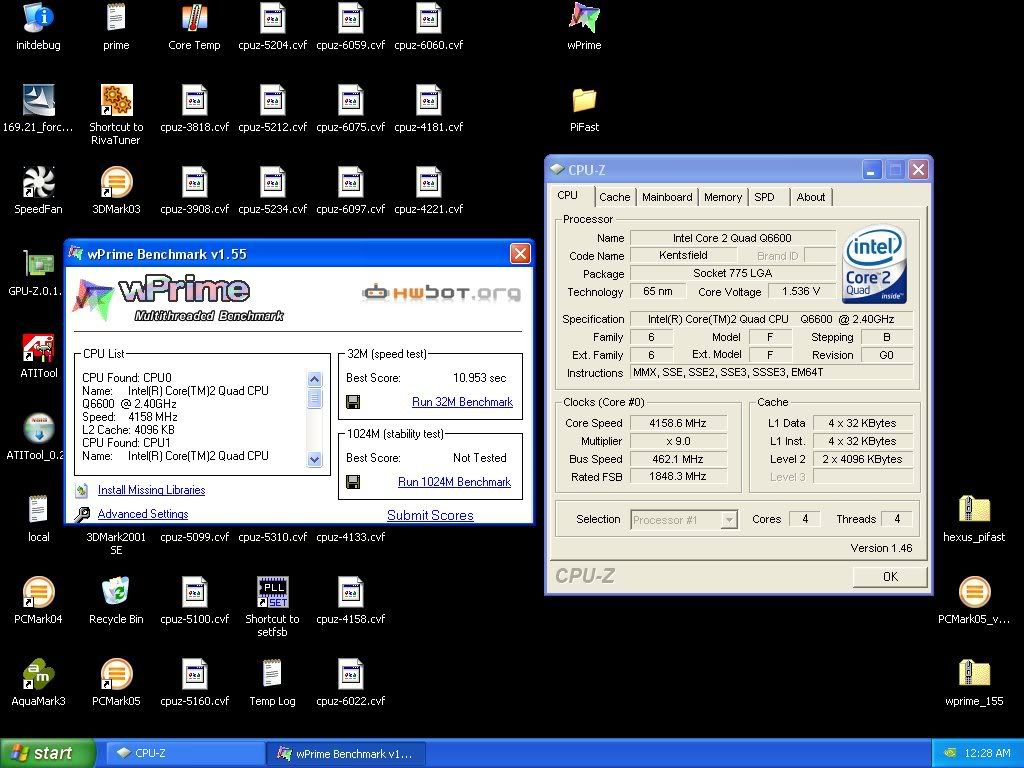Click Install Missing Libraries link
Viewport: 1024px width, 768px height.
click(x=152, y=490)
